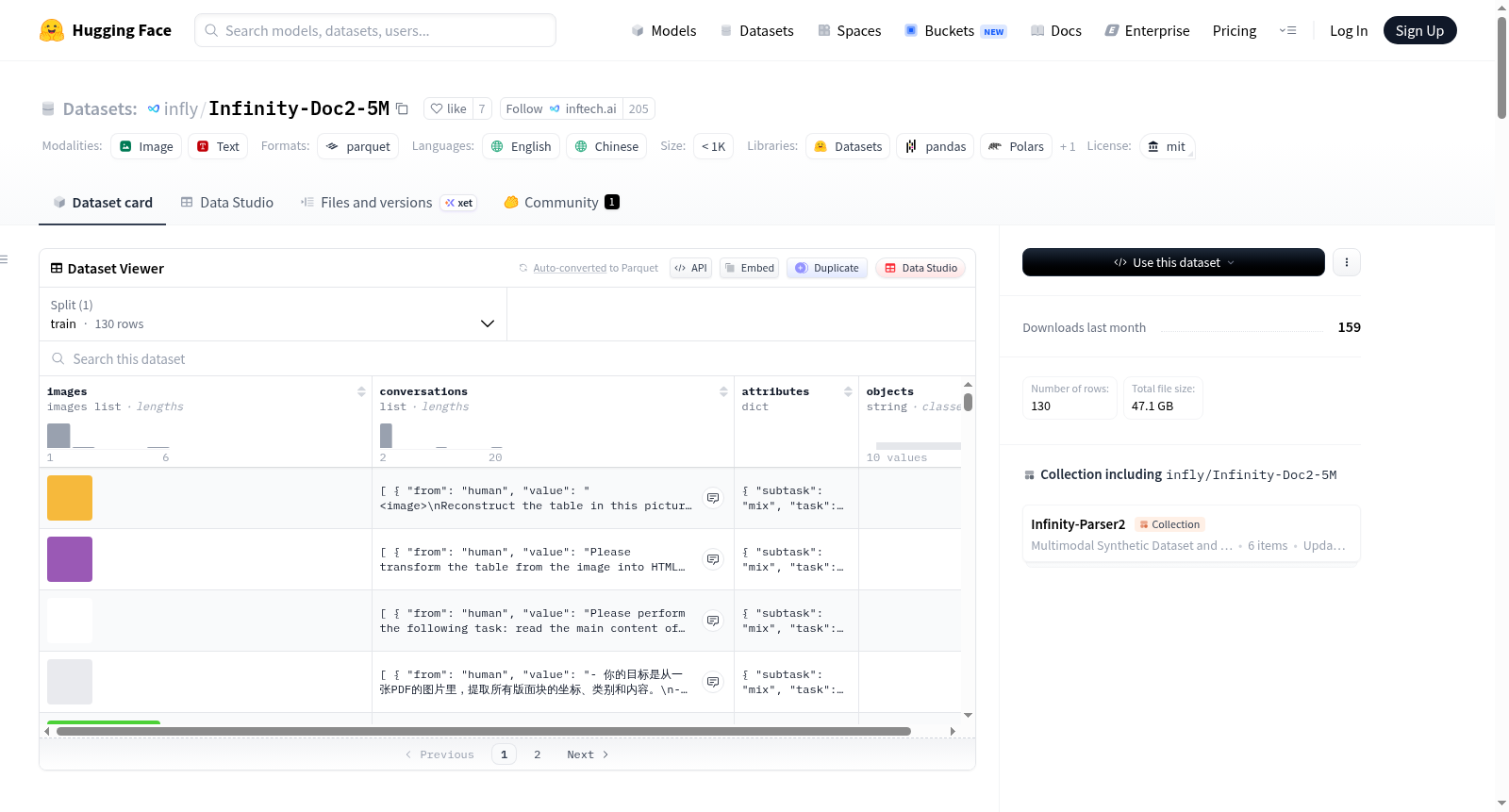
Task: Select the pandas library tag
Action: (936, 146)
